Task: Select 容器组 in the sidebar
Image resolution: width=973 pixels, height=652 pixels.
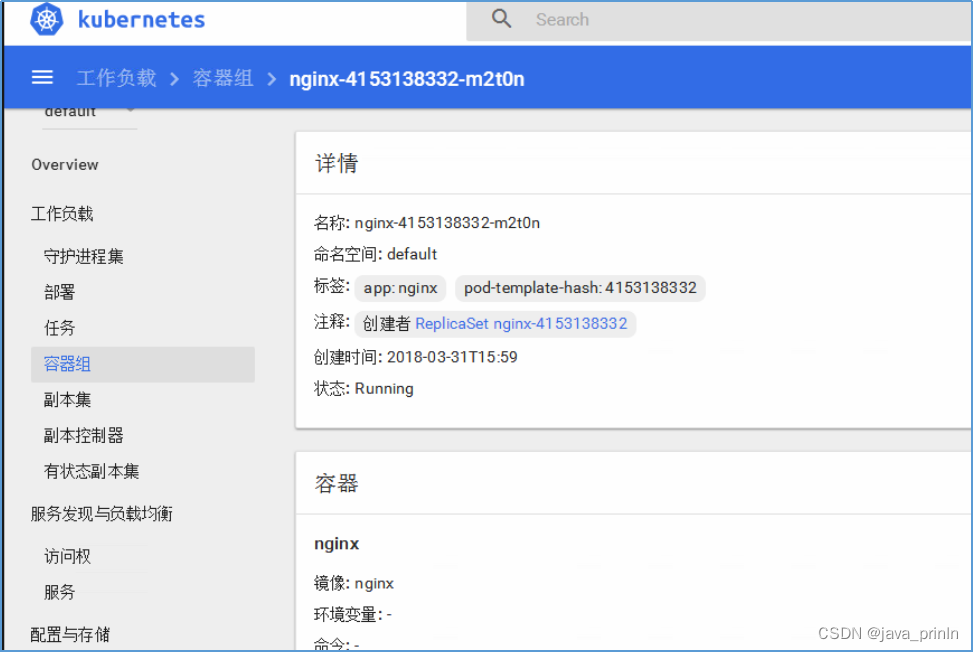Action: click(143, 364)
